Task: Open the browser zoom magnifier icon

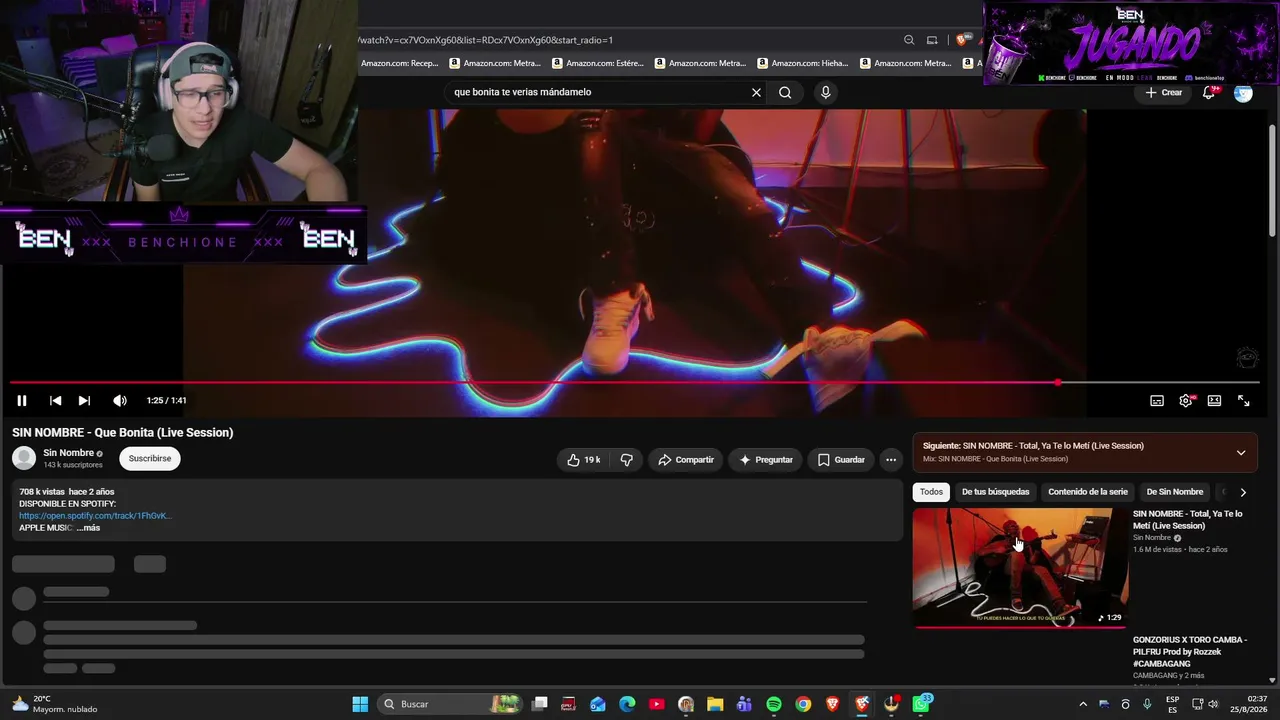Action: [909, 40]
